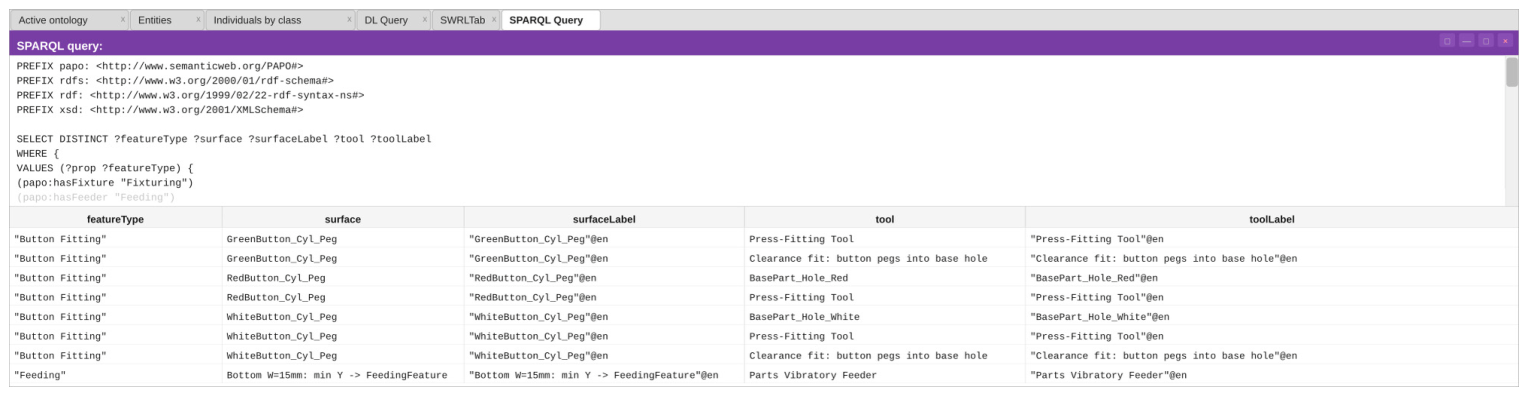This screenshot has width=1527, height=395.
Task: Click the surface column header
Action: (343, 218)
